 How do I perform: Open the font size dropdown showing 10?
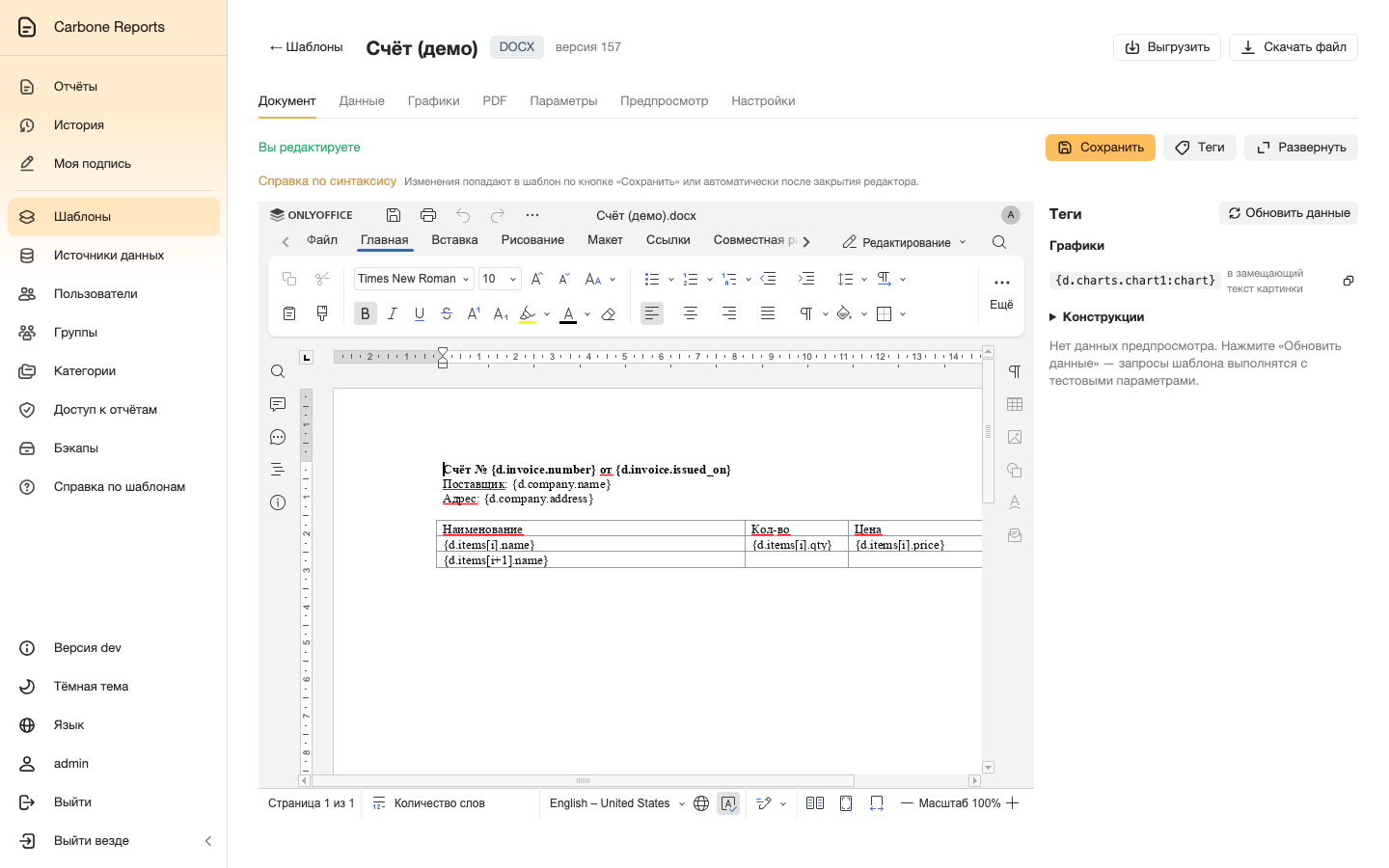tap(500, 279)
